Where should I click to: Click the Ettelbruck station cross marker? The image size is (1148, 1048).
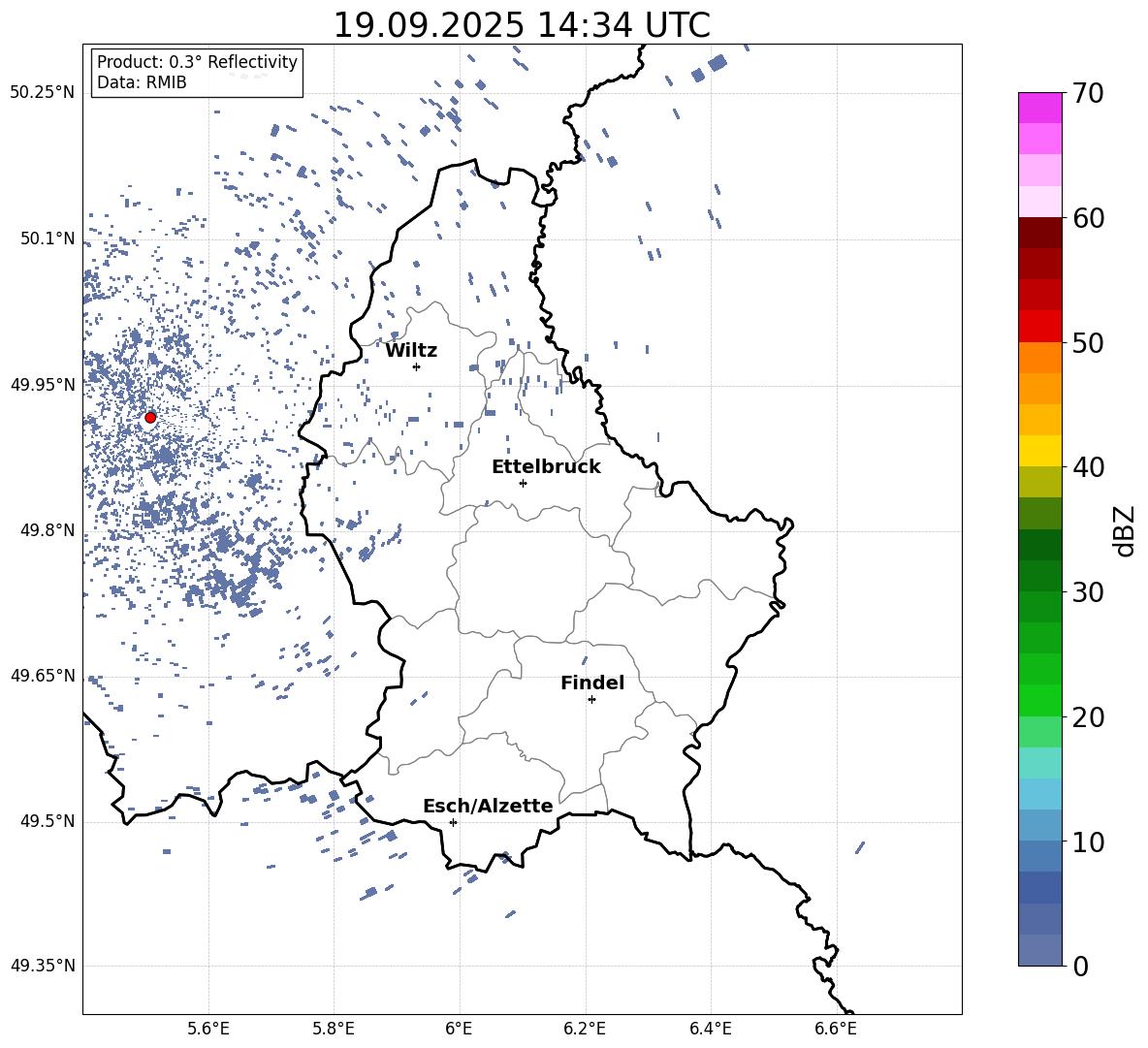tap(523, 483)
